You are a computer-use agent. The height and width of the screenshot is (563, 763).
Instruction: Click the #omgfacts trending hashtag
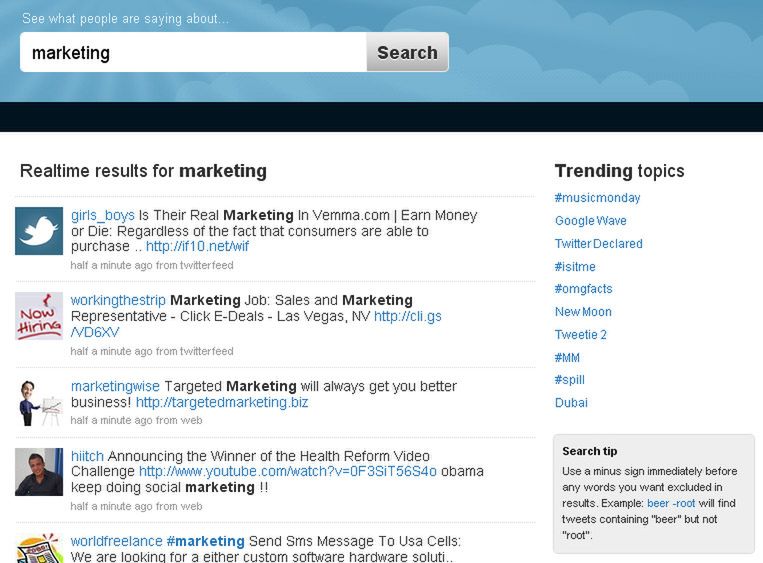click(583, 289)
